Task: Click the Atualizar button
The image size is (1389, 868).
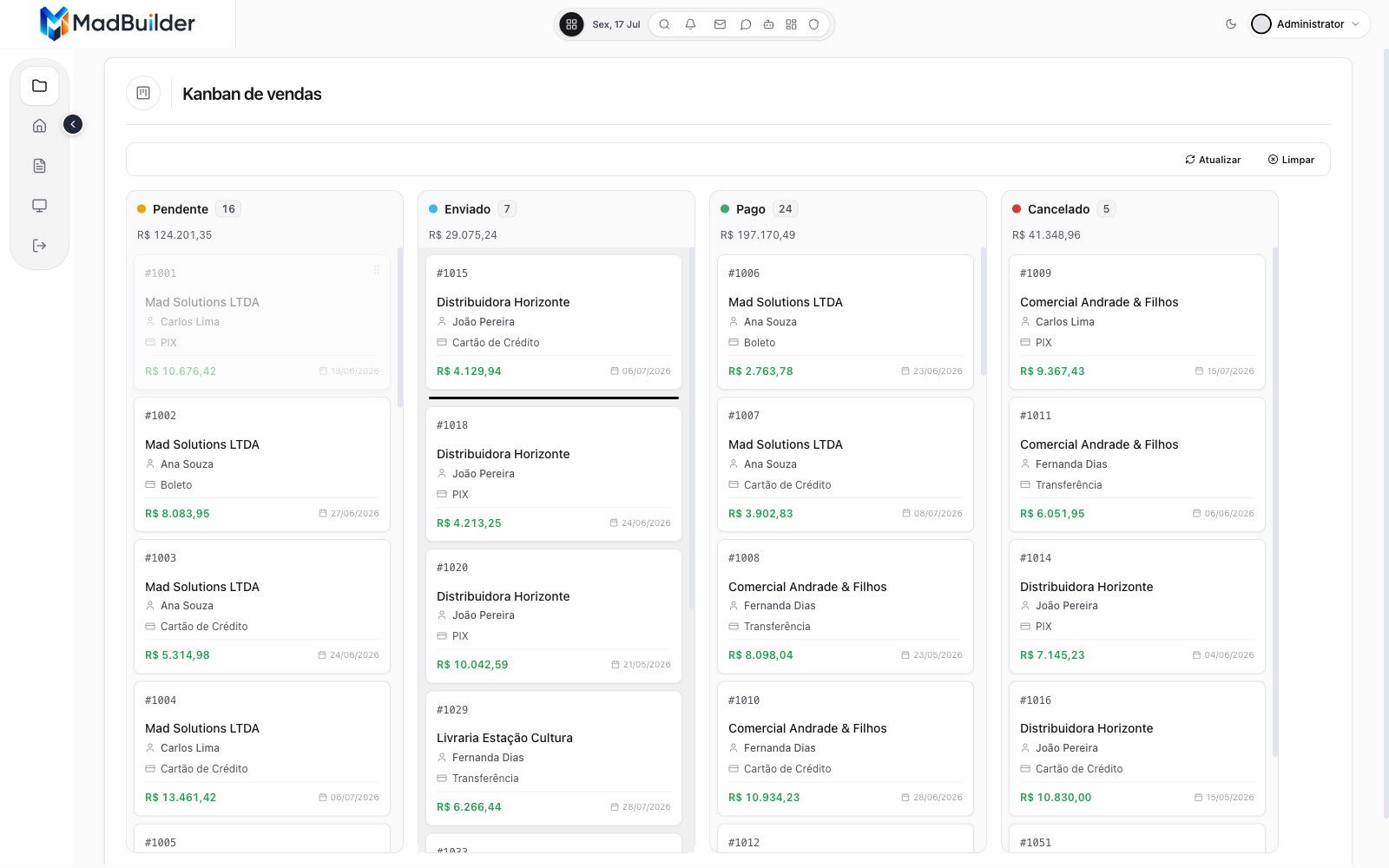Action: (x=1213, y=160)
